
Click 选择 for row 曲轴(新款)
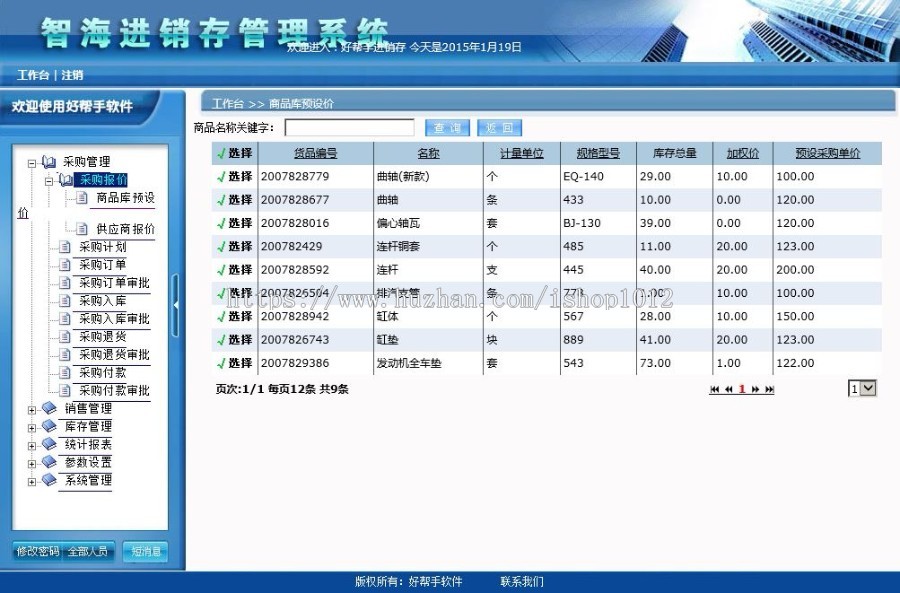[x=235, y=176]
